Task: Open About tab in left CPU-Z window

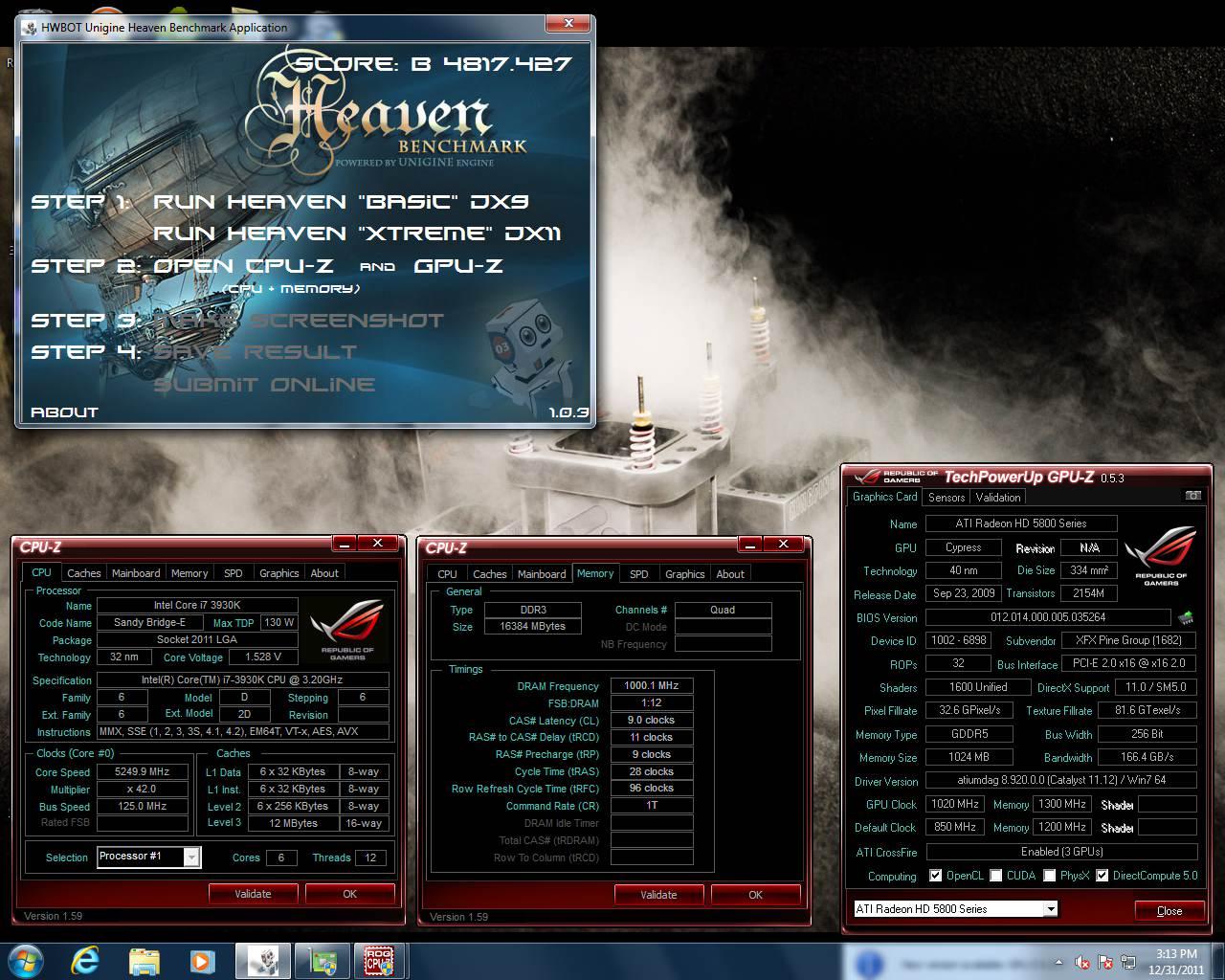Action: click(324, 573)
